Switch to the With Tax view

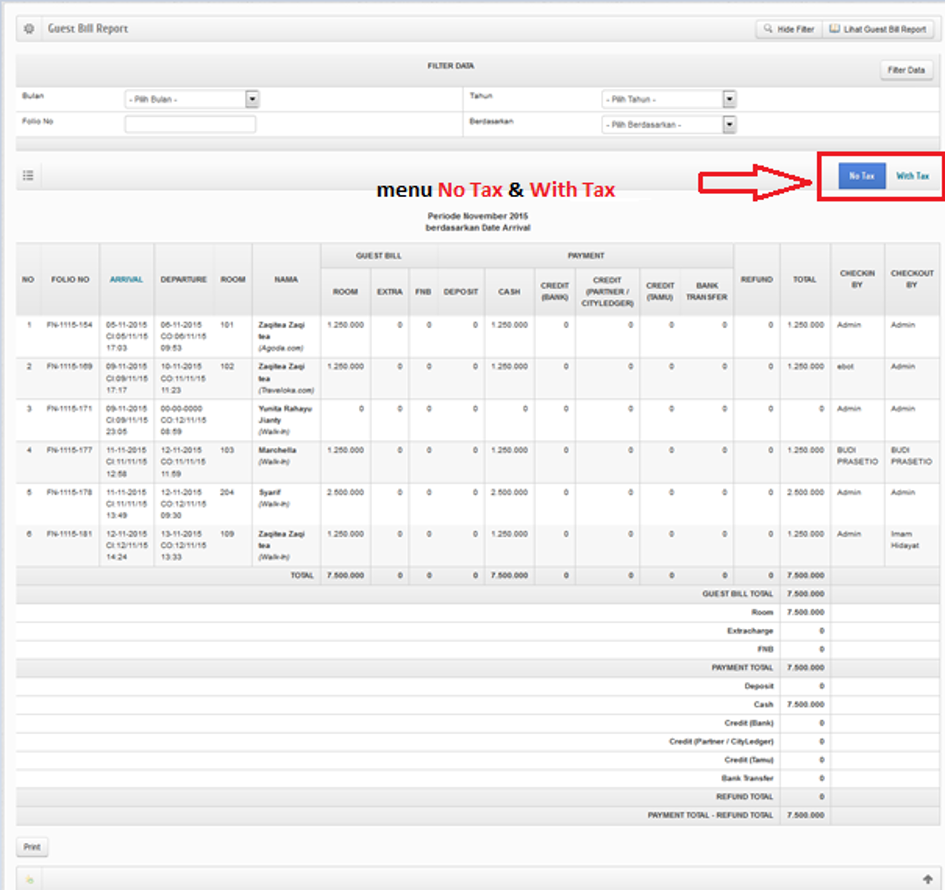912,176
